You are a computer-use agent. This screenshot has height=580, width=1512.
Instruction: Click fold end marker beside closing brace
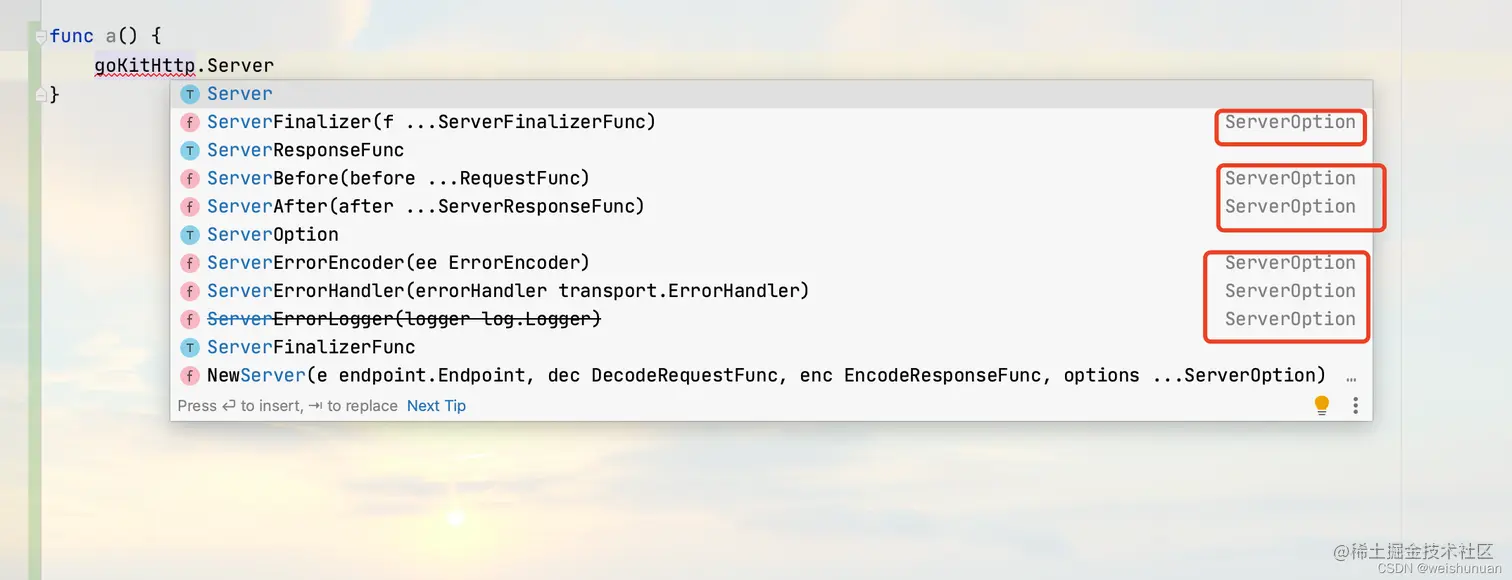point(40,94)
